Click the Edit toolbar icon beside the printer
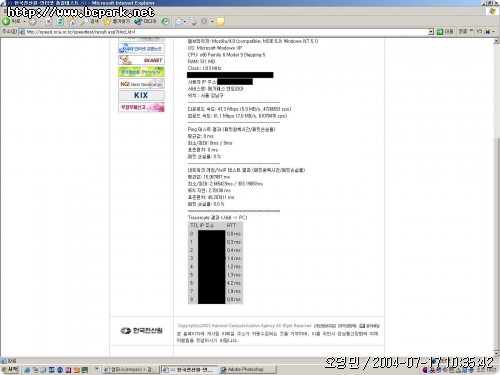Viewport: 500px width, 375px height. point(204,22)
